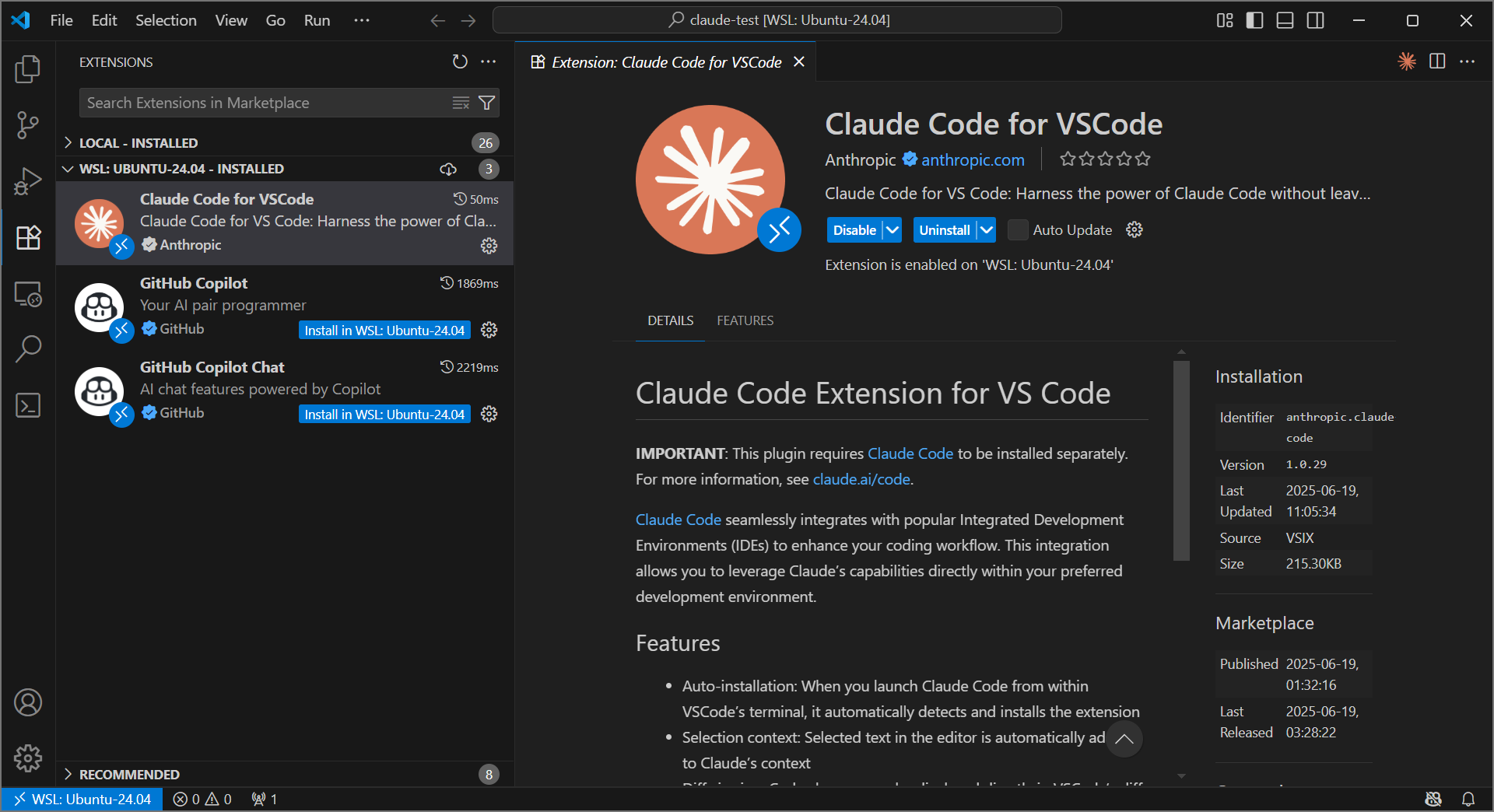Install local extensions in WSL cloud icon

448,169
